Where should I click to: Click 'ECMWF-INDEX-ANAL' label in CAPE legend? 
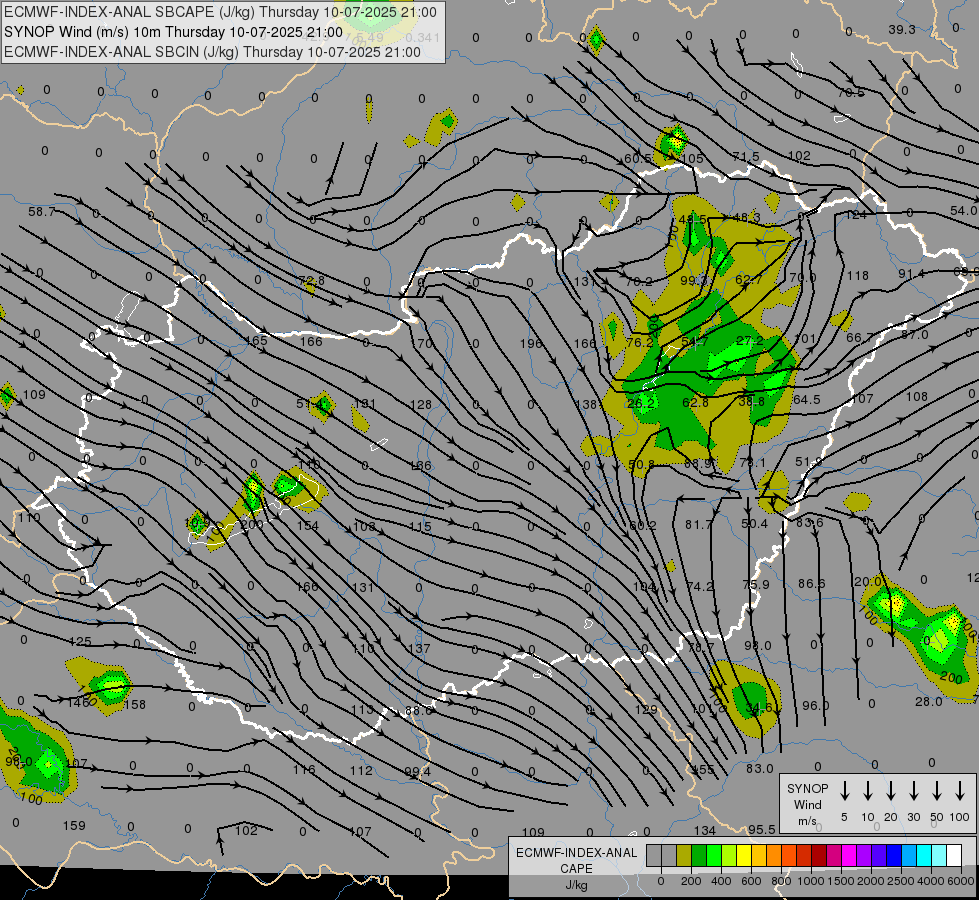pyautogui.click(x=576, y=853)
